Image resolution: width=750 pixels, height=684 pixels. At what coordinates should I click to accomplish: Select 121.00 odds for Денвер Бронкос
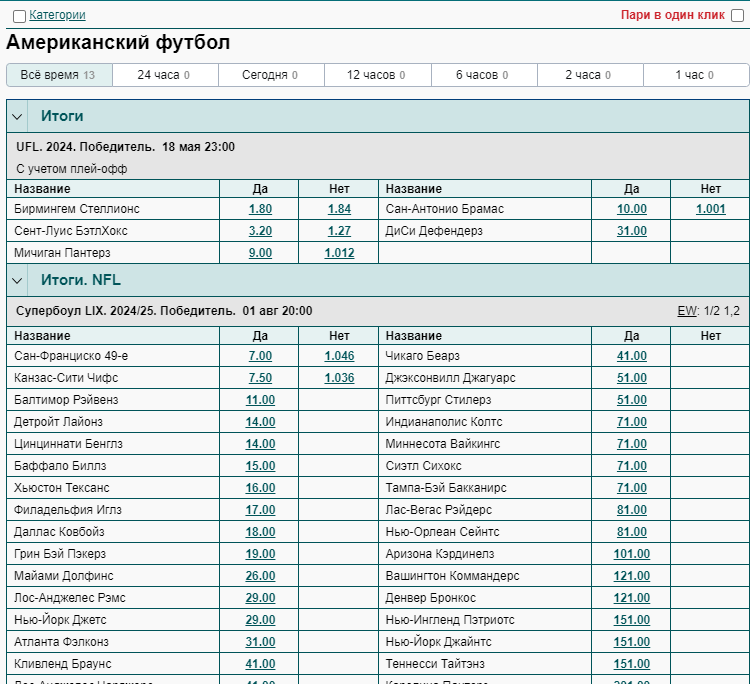tap(631, 598)
